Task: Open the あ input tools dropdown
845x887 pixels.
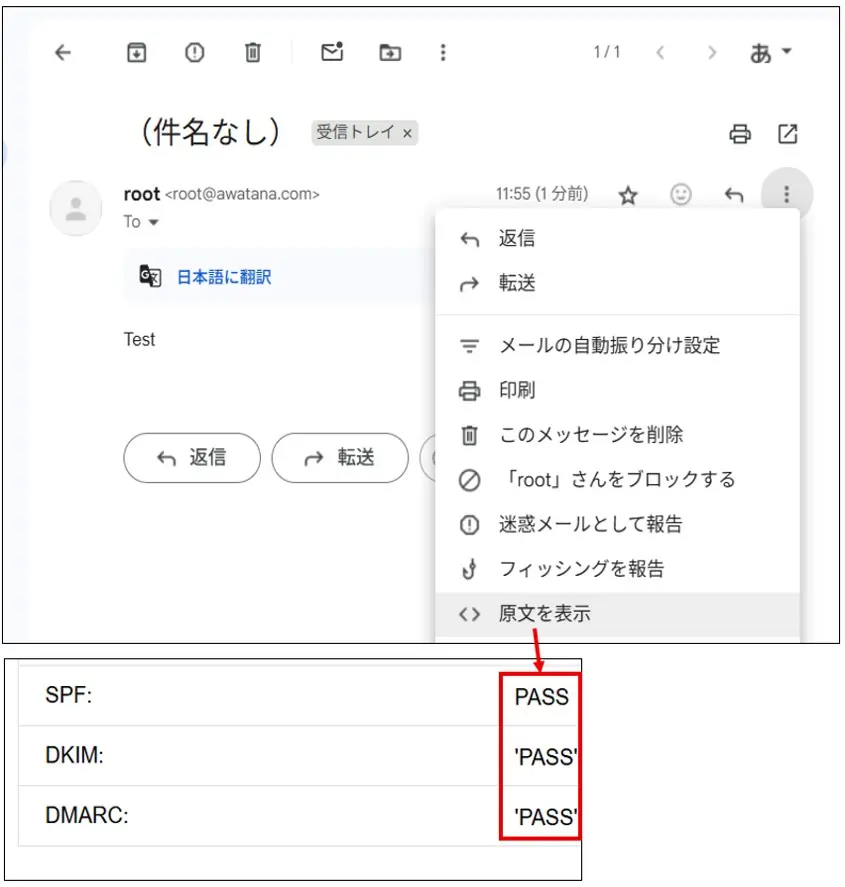Action: pos(770,53)
